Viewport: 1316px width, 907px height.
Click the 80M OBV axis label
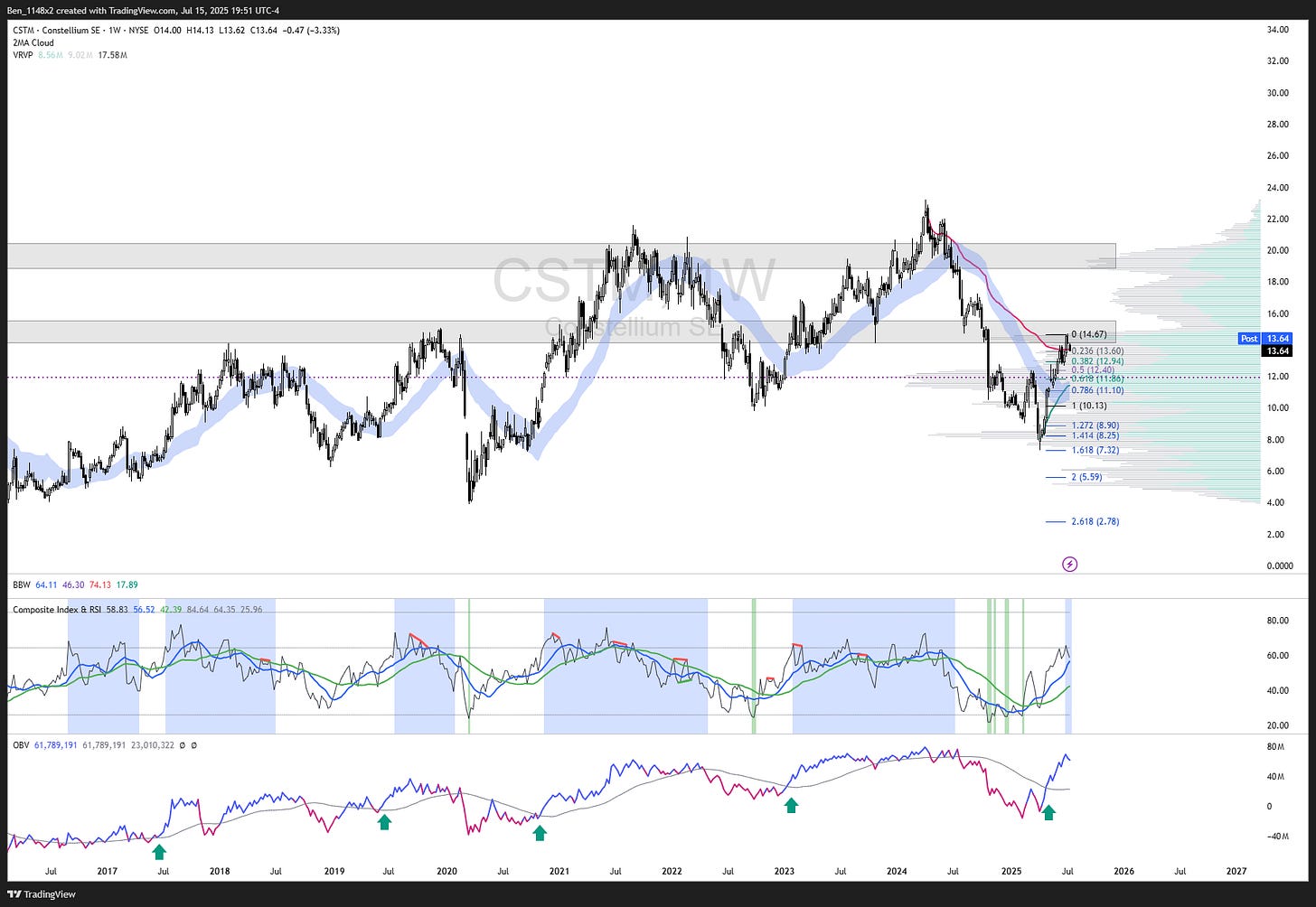[x=1275, y=747]
